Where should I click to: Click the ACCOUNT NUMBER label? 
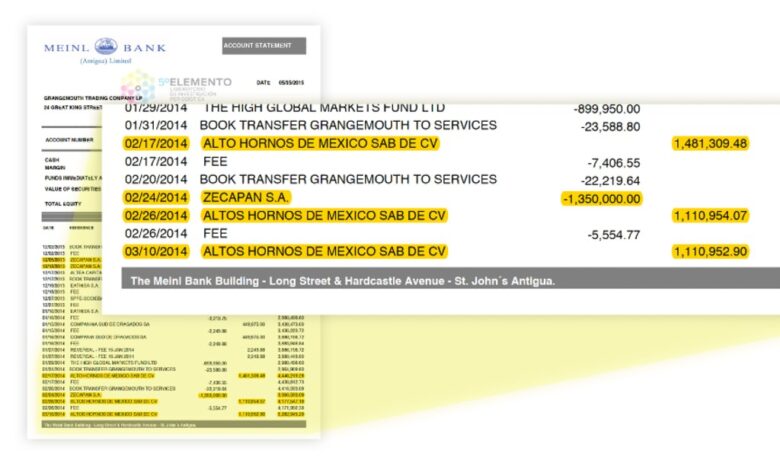coord(69,140)
